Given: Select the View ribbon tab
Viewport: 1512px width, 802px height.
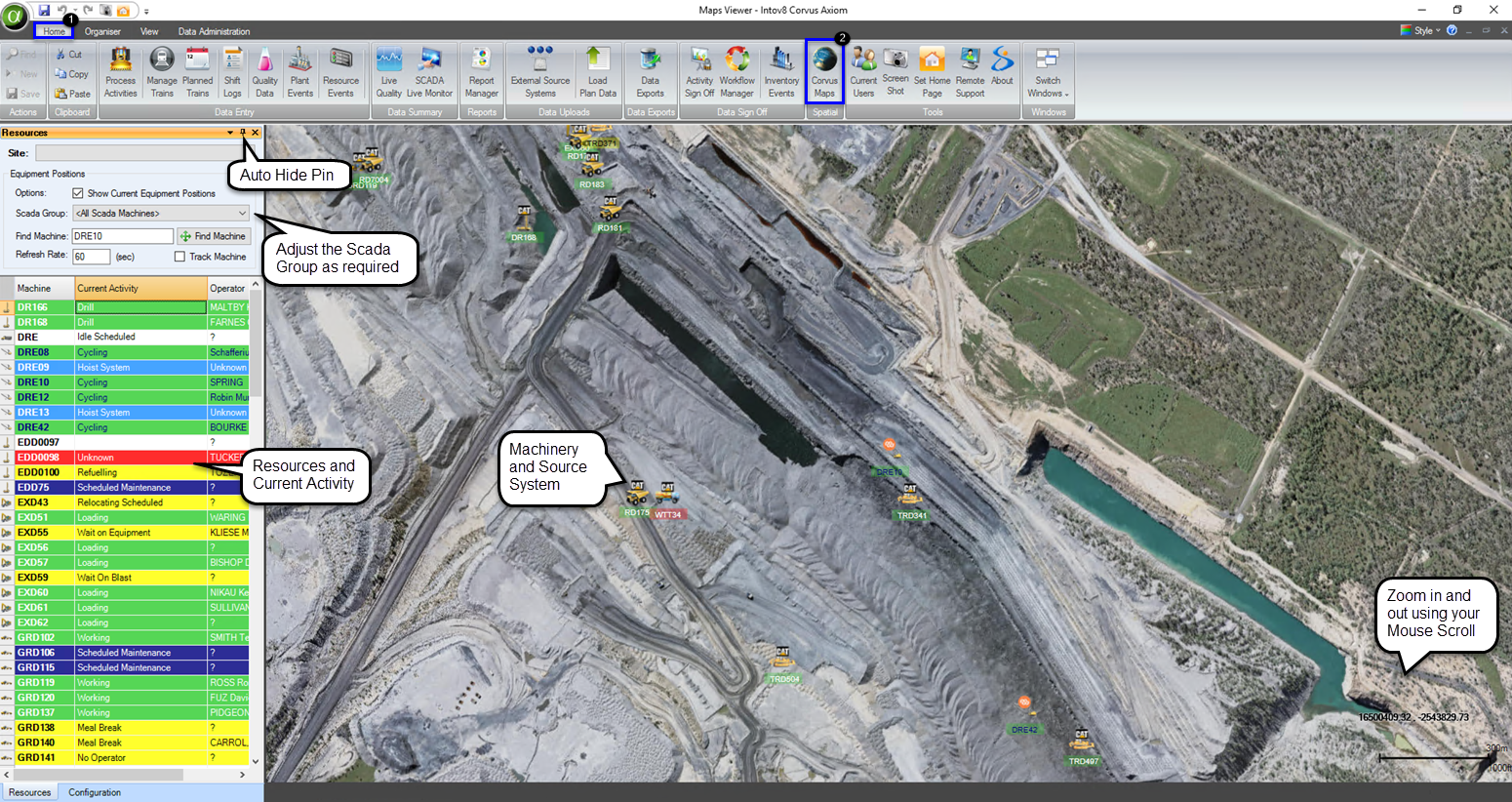Looking at the screenshot, I should (x=149, y=31).
